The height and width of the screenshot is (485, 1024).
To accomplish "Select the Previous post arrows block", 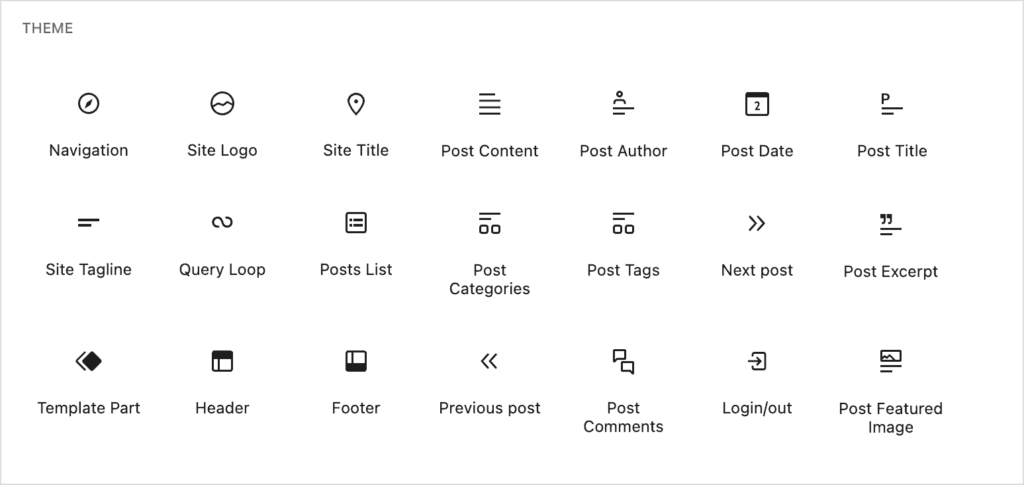I will click(490, 383).
